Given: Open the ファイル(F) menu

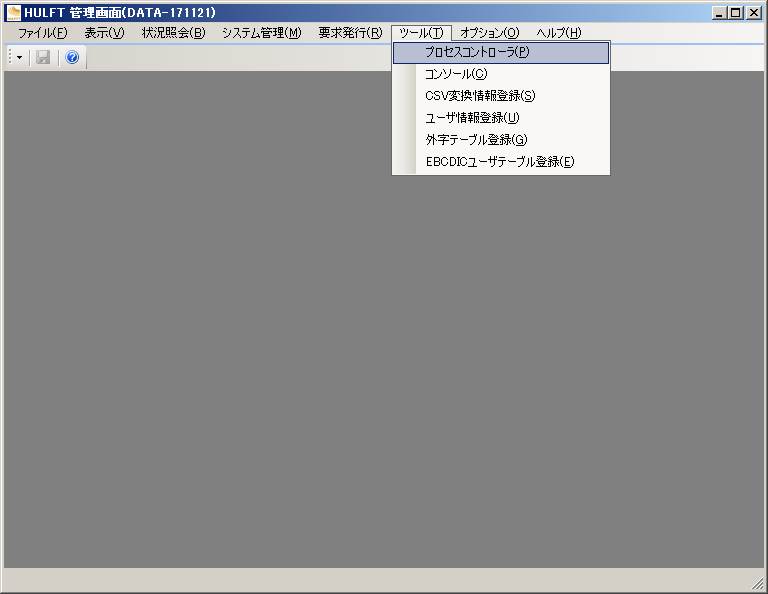Looking at the screenshot, I should 42,33.
